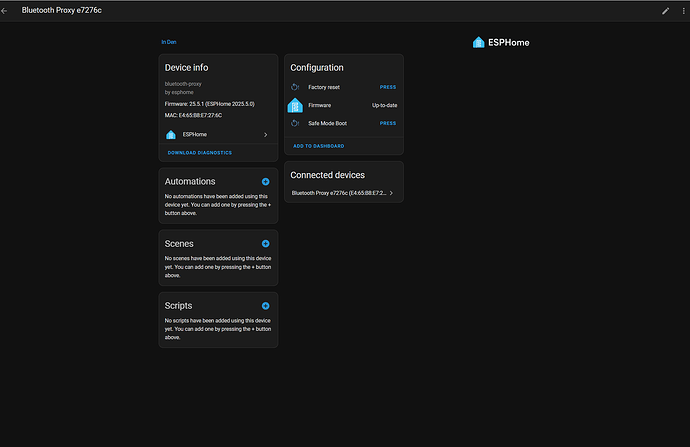This screenshot has height=447, width=690.
Task: Open the three-dot overflow menu
Action: pyautogui.click(x=683, y=11)
